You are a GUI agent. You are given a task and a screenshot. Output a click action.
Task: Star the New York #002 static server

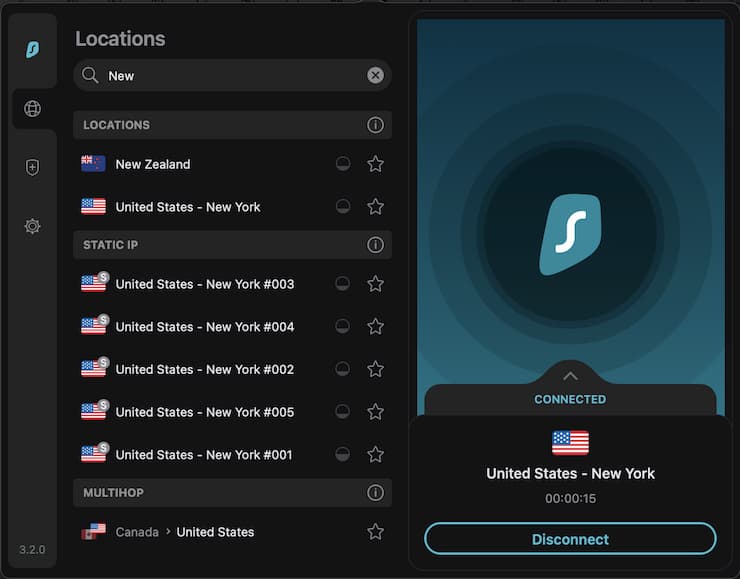(x=375, y=369)
